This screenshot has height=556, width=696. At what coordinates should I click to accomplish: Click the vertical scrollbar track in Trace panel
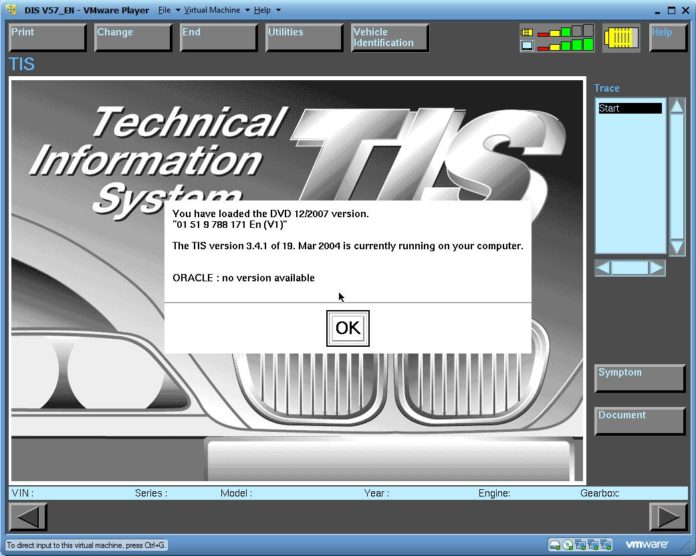[676, 177]
